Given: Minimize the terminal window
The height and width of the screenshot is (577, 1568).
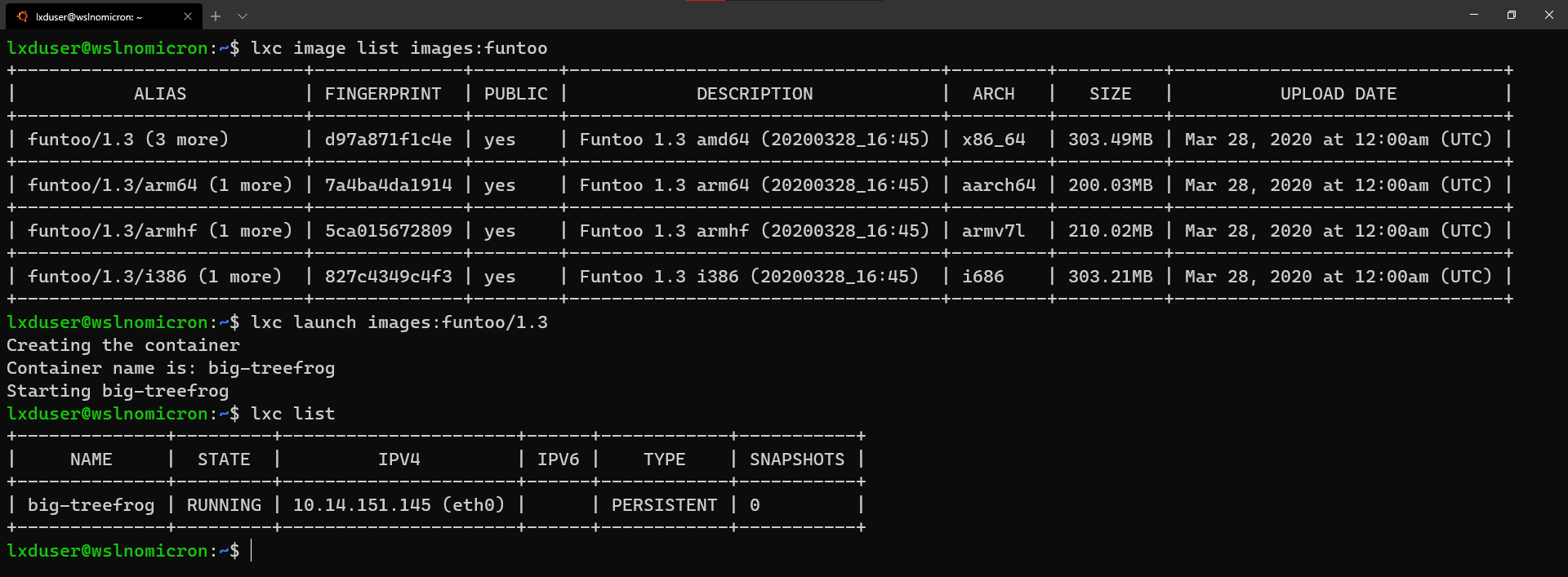Looking at the screenshot, I should (1474, 15).
